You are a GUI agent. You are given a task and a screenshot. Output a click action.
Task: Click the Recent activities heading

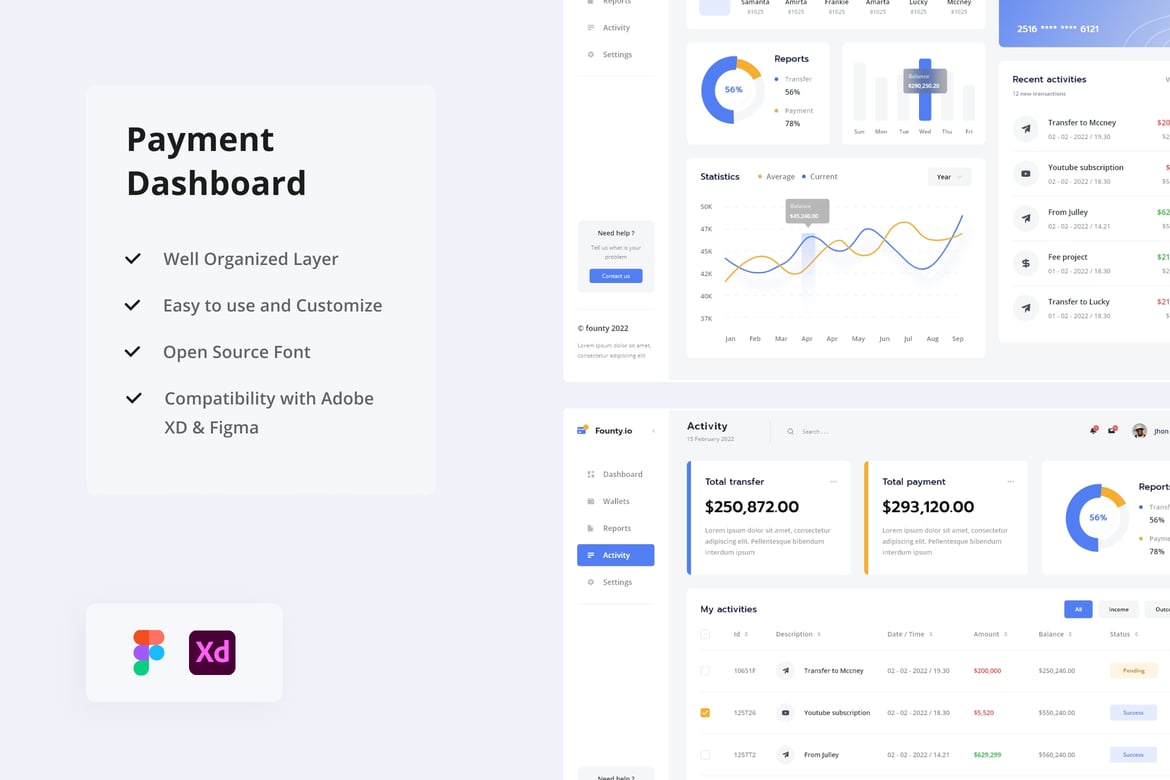pos(1049,79)
